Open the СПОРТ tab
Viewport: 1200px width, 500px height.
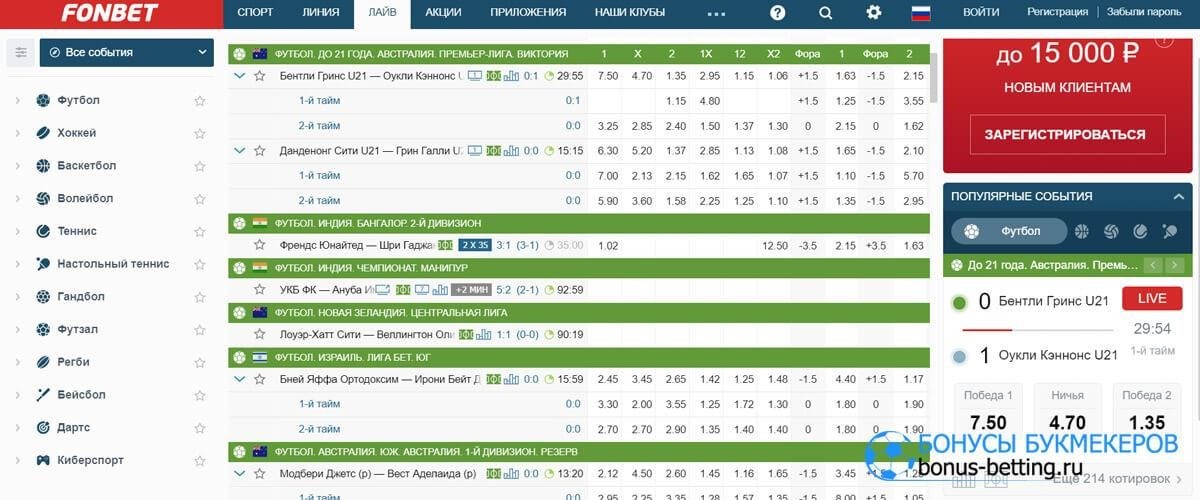[256, 13]
